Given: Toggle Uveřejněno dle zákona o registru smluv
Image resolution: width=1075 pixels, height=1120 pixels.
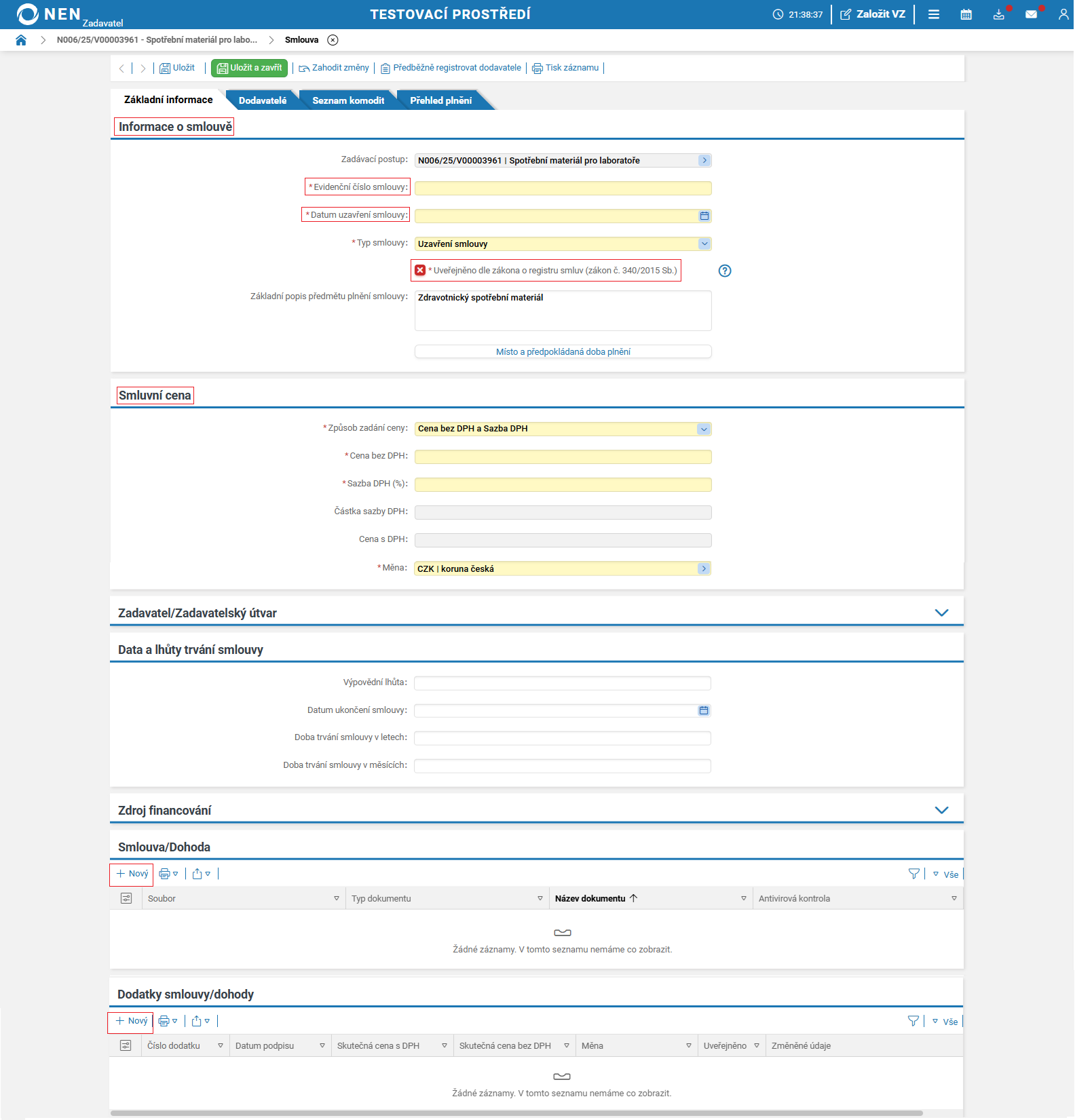Looking at the screenshot, I should pos(421,270).
